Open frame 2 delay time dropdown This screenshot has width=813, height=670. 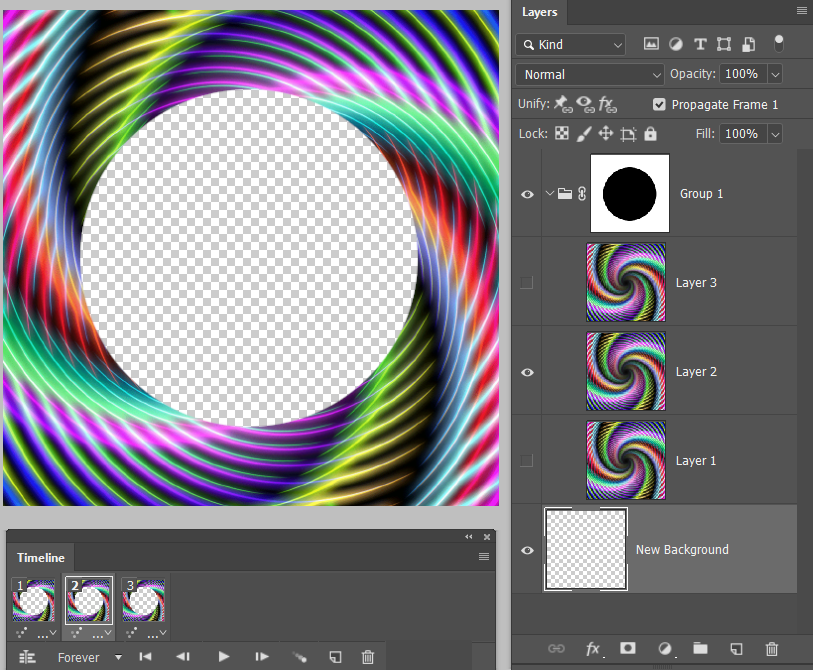tap(103, 634)
